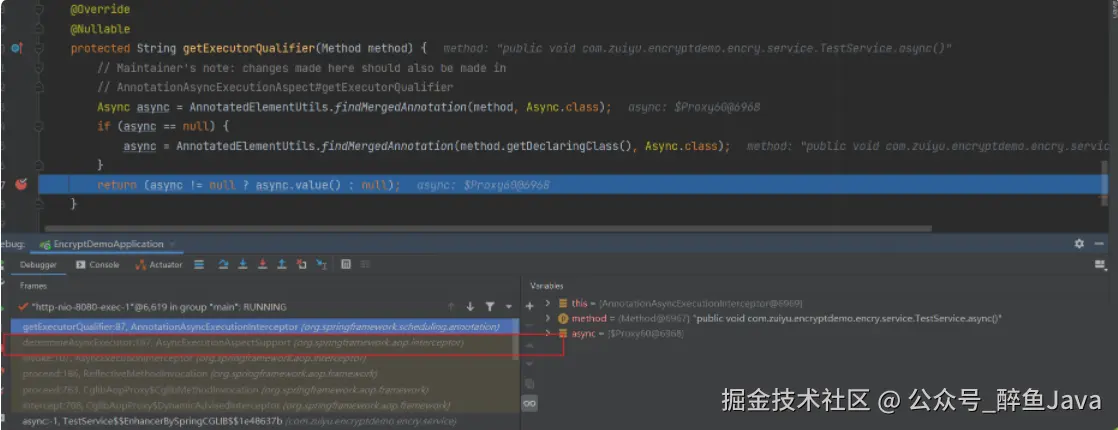Click the editor horizontal scrollbar

pos(488,229)
